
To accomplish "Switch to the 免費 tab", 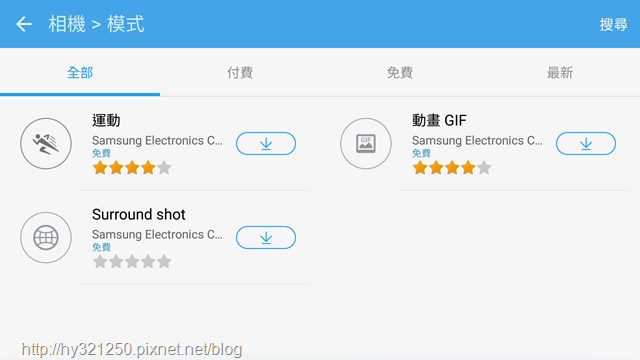I will (x=400, y=73).
